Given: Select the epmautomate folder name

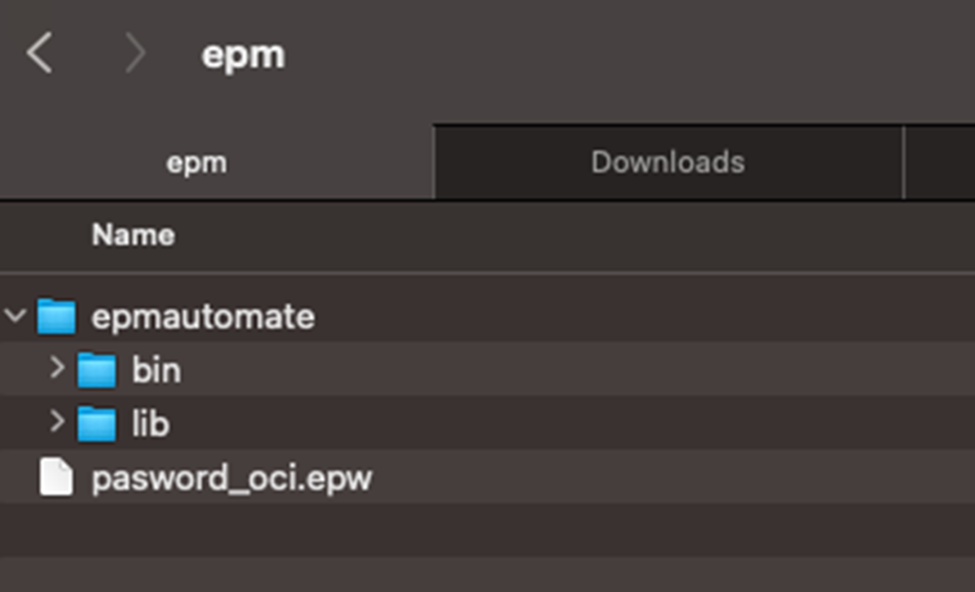Looking at the screenshot, I should pos(203,317).
